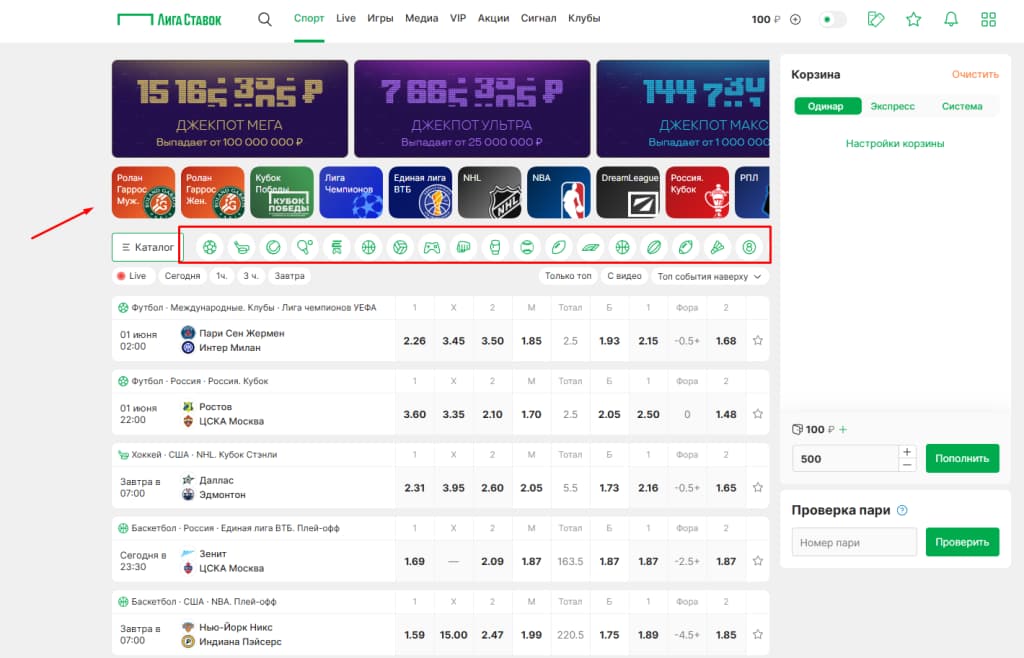This screenshot has width=1024, height=658.
Task: Open the Джекпот Мега banner
Action: 230,108
